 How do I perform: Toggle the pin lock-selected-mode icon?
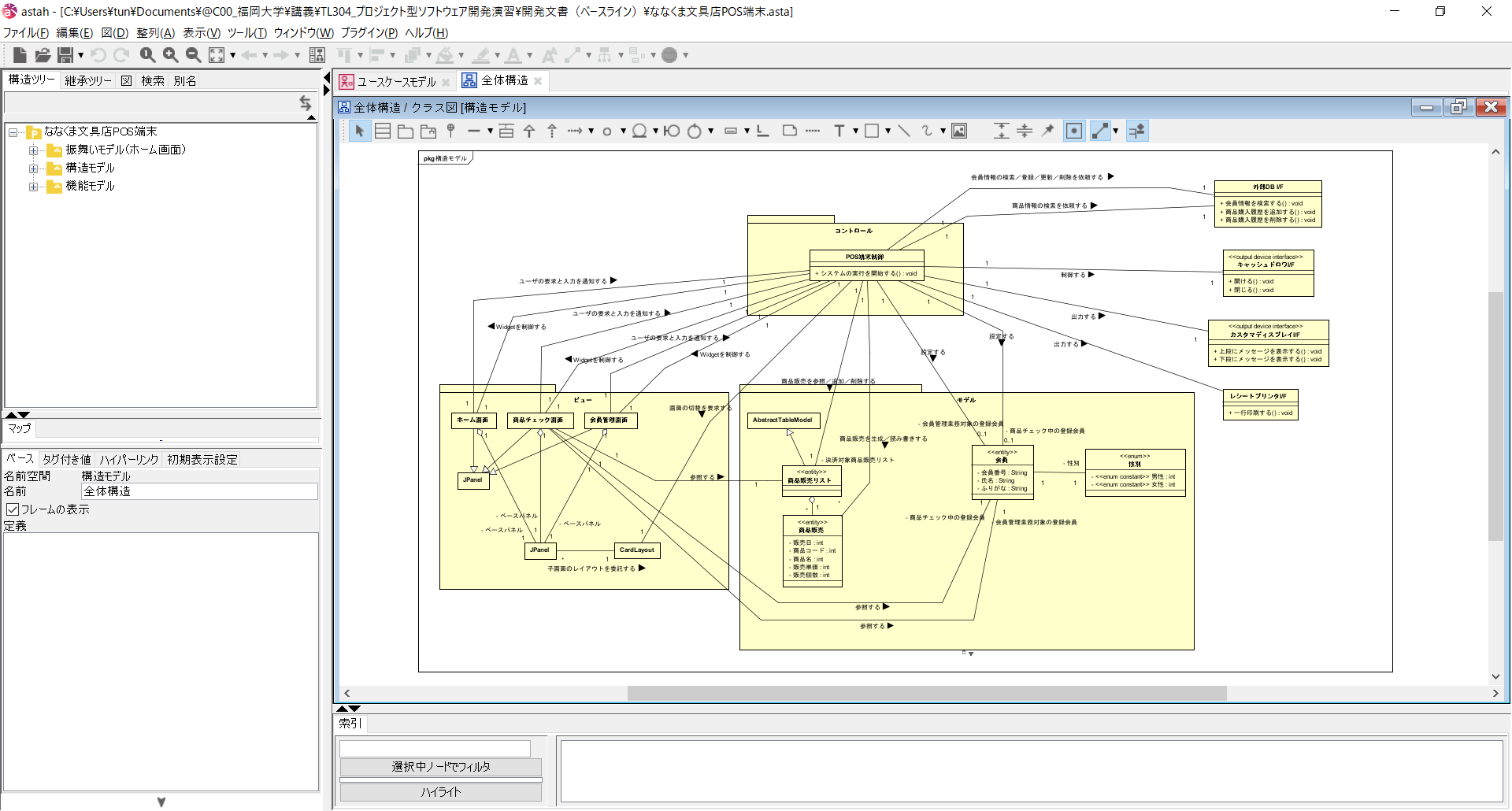1047,131
